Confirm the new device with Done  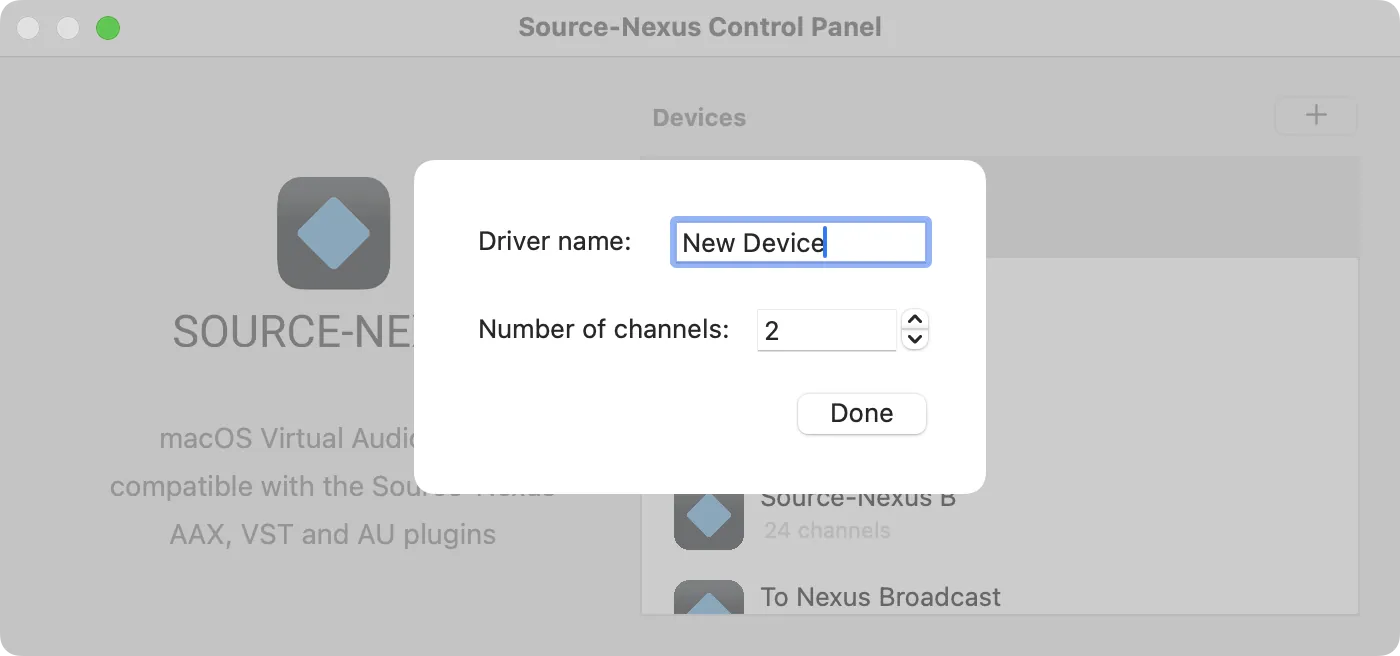(862, 414)
